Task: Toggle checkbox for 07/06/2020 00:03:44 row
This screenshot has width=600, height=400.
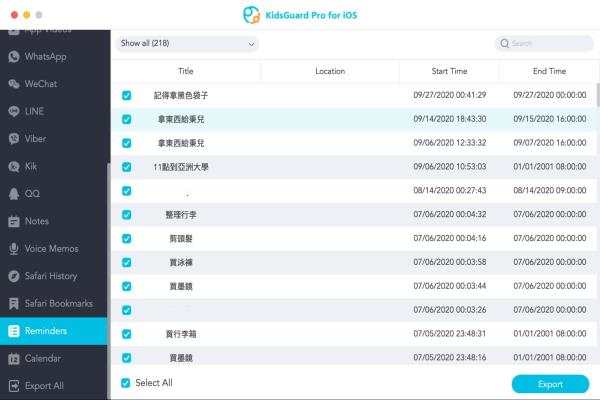Action: (127, 286)
